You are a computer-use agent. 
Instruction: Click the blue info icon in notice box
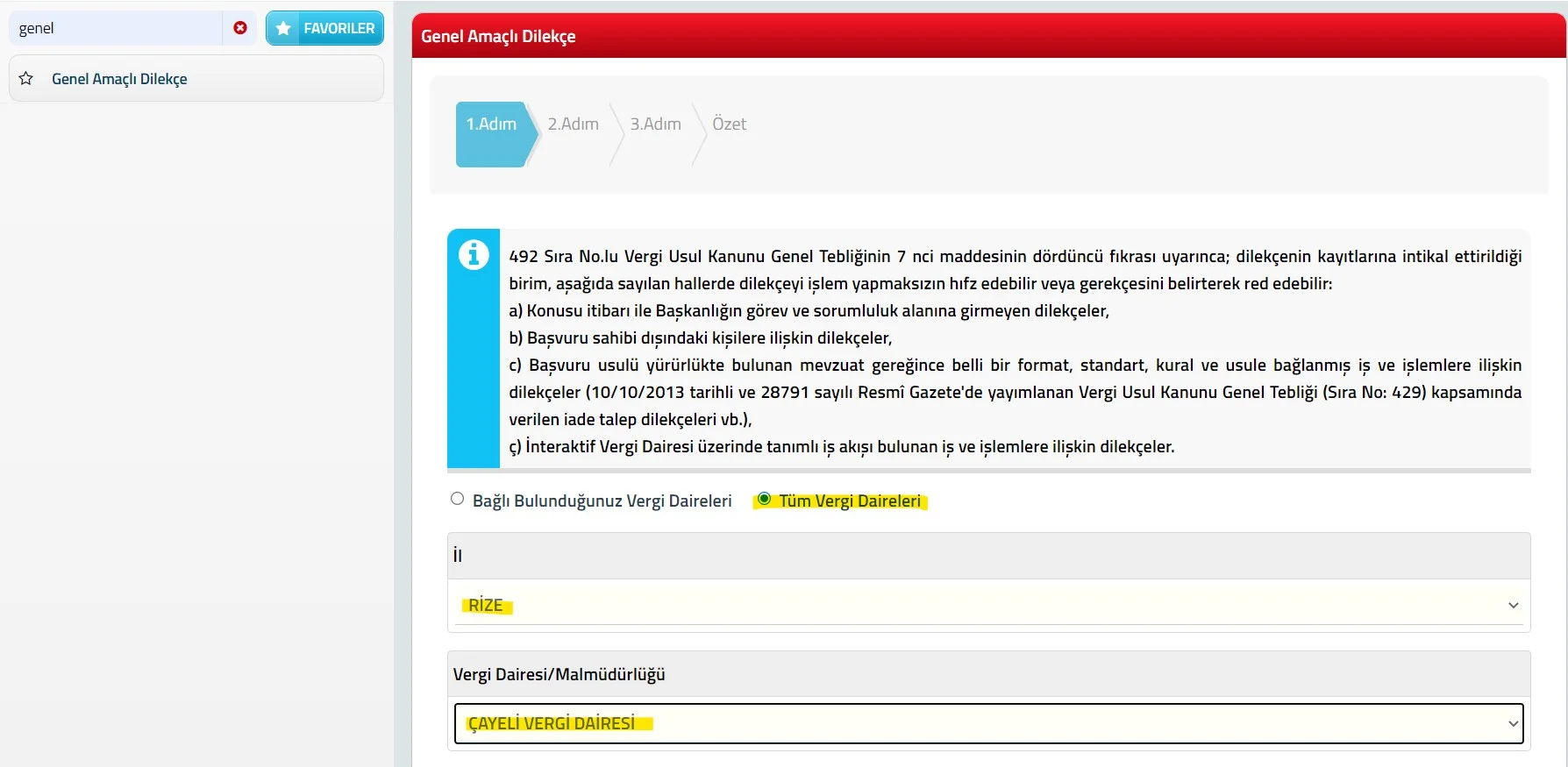[474, 255]
